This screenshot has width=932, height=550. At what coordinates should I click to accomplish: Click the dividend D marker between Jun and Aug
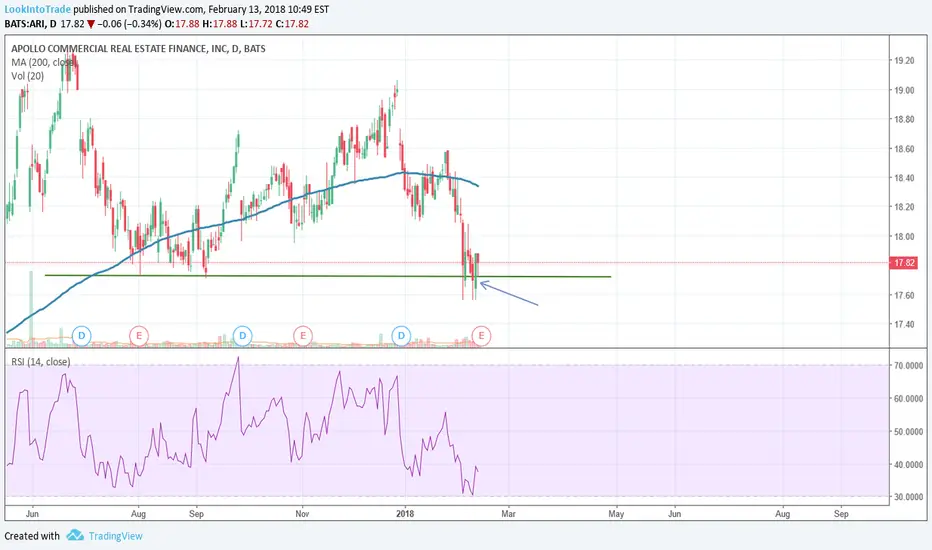pos(81,335)
